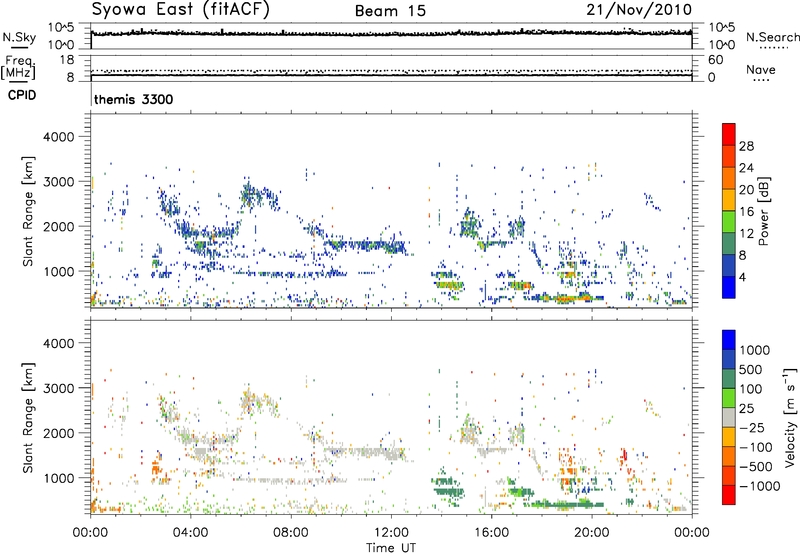Click the 'Time UT' axis title
Image resolution: width=800 pixels, height=554 pixels.
click(x=391, y=548)
